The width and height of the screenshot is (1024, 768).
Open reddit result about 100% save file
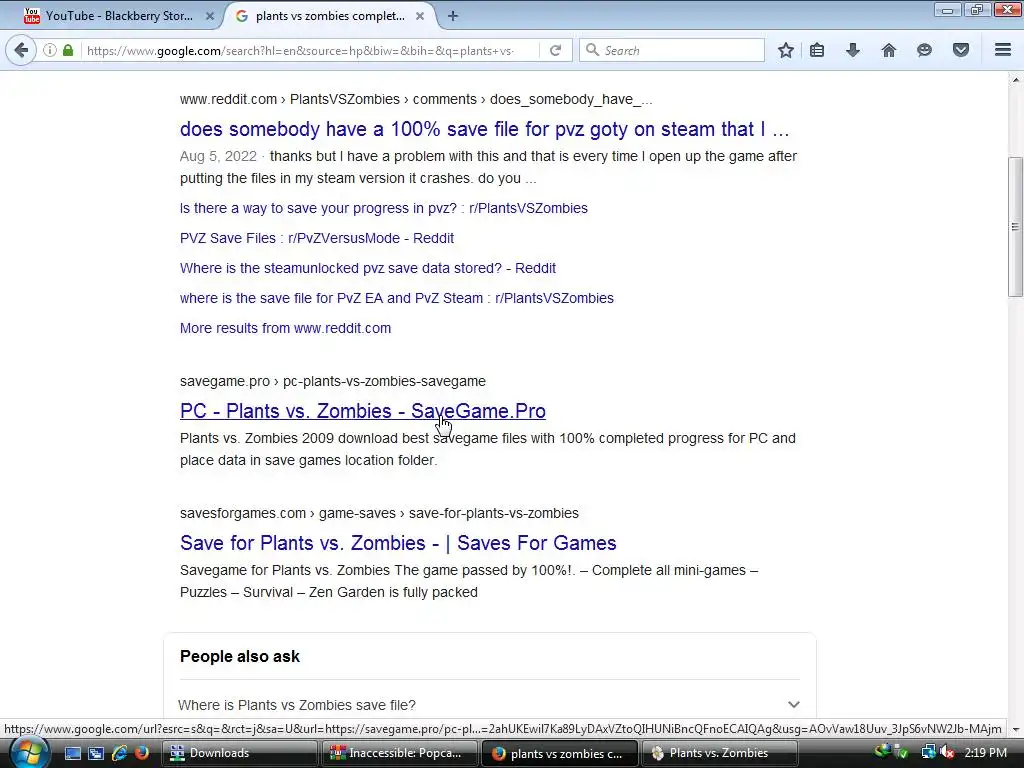[x=485, y=129]
